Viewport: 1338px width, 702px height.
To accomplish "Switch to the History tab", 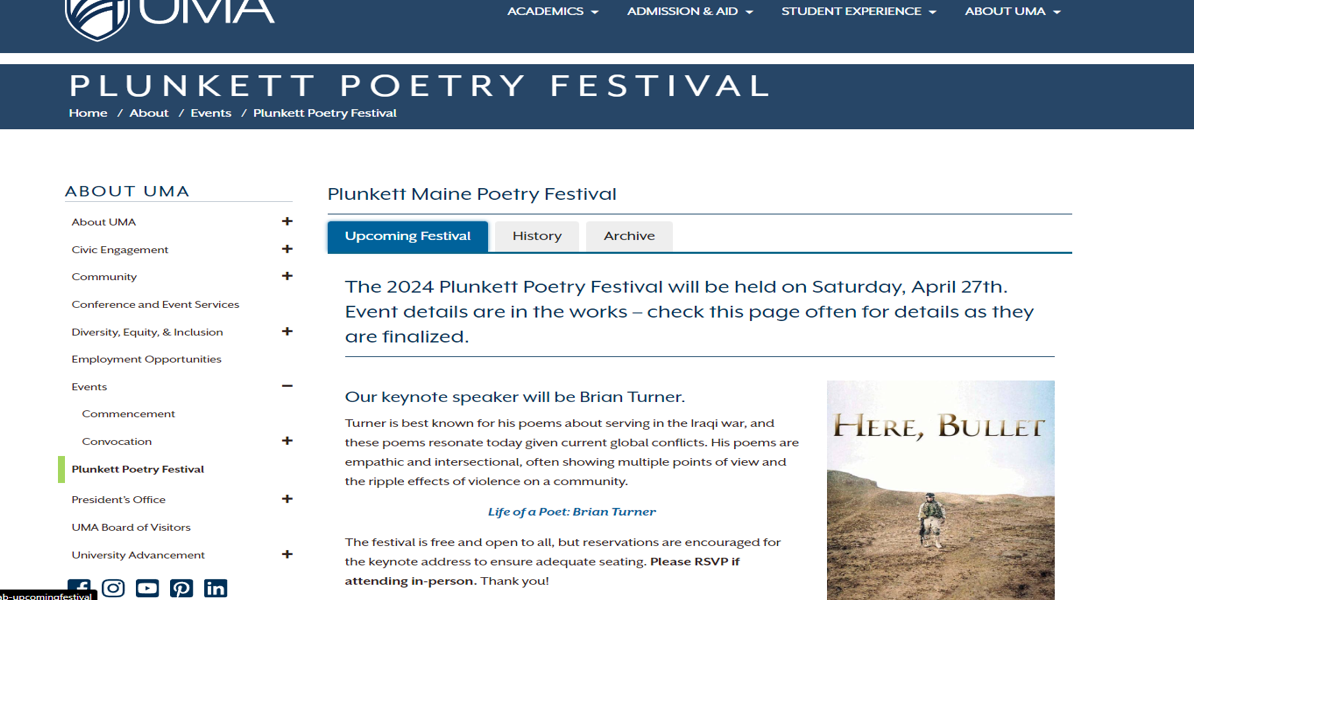I will (x=536, y=235).
